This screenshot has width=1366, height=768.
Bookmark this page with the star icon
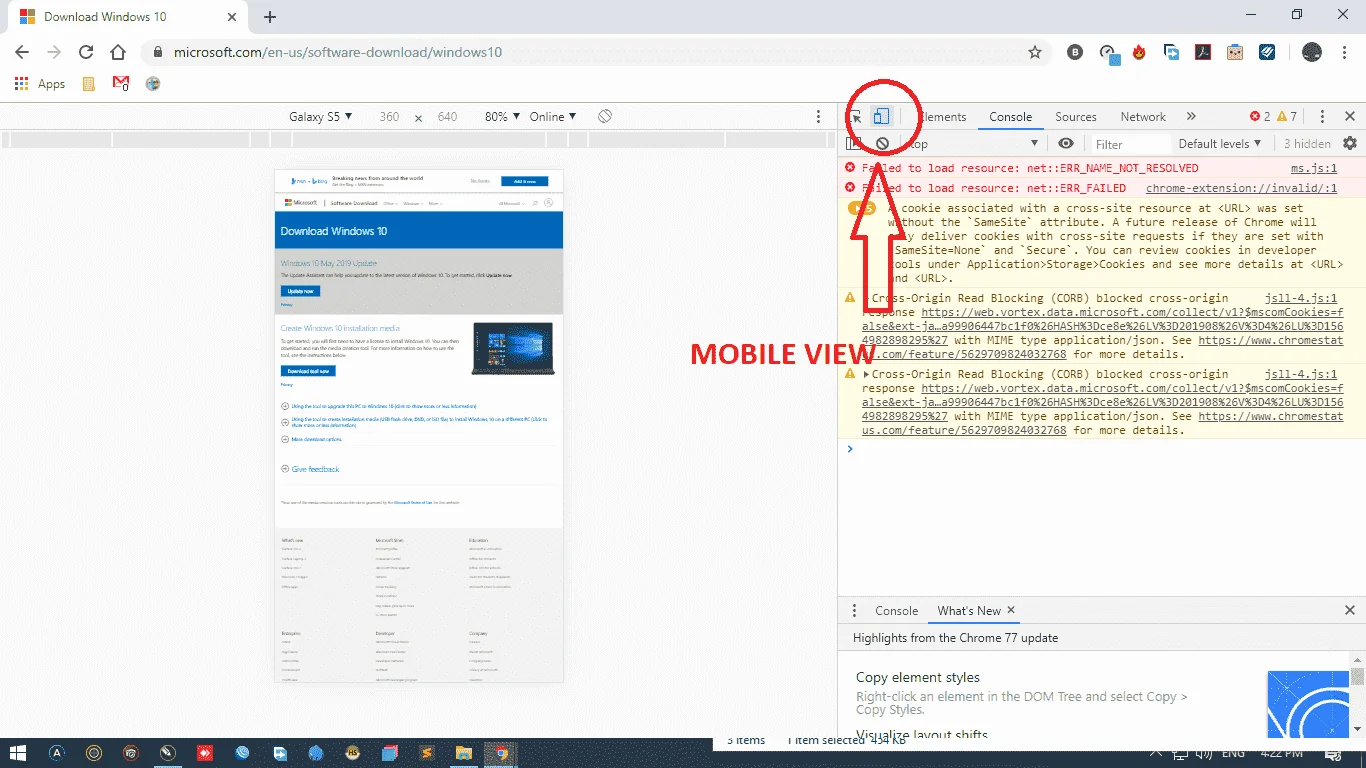coord(1035,52)
